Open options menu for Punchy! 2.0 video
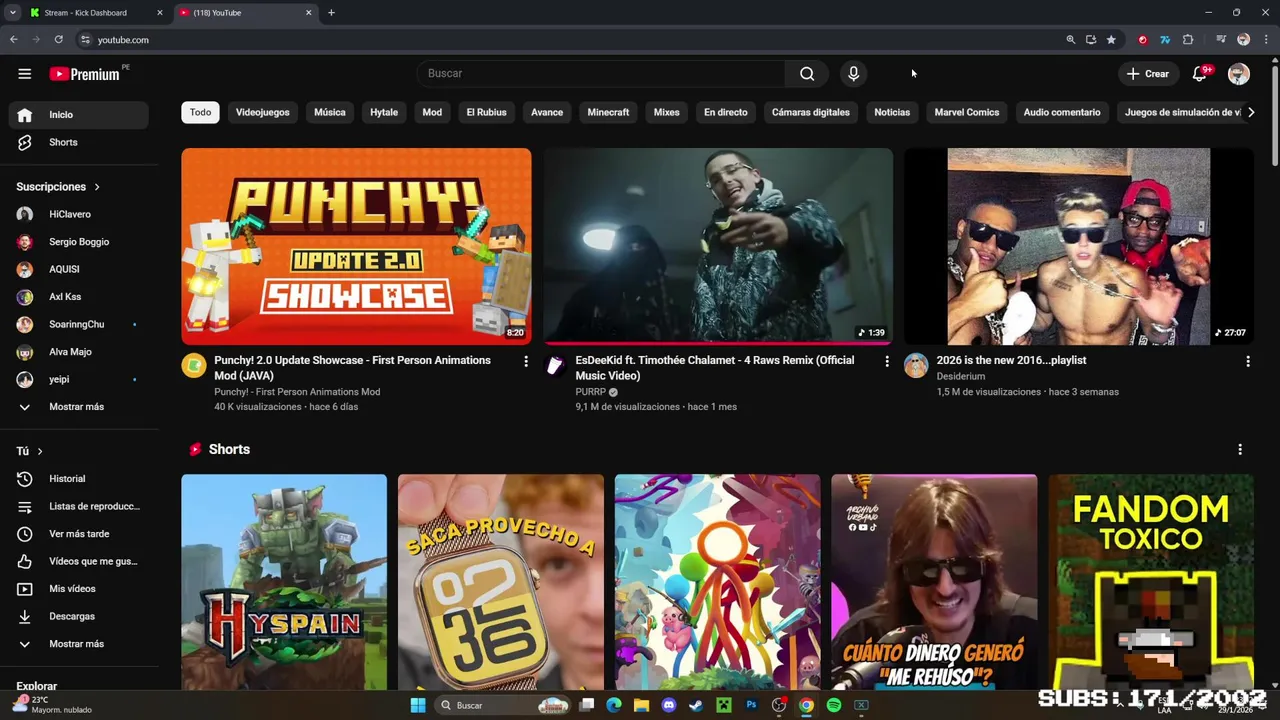1280x720 pixels. pyautogui.click(x=526, y=361)
